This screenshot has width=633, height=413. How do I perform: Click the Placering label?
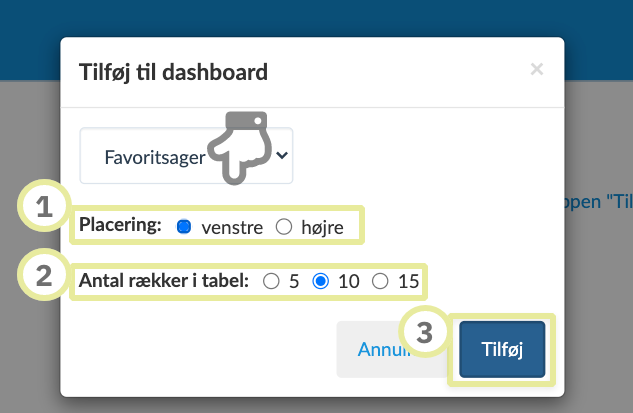(120, 225)
